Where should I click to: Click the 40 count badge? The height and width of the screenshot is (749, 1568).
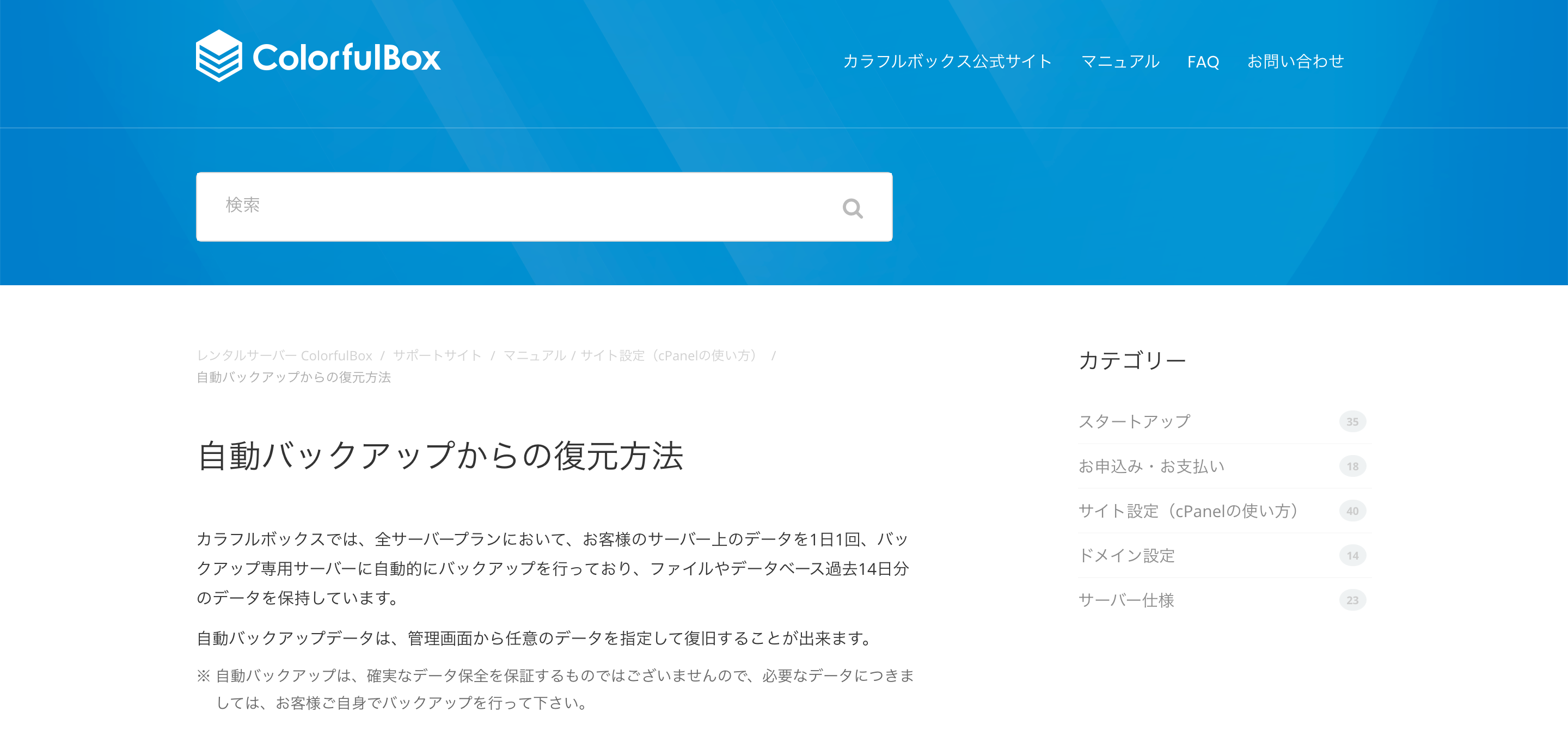coord(1352,511)
